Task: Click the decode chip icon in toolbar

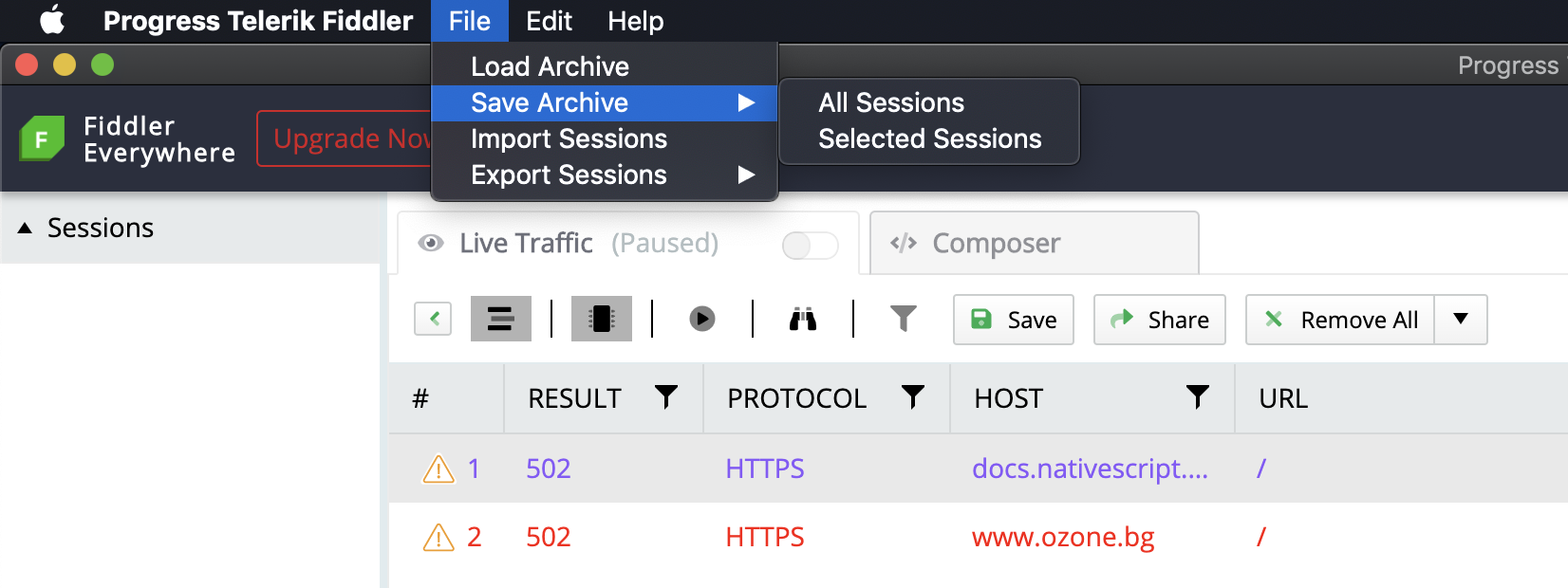Action: pyautogui.click(x=601, y=319)
